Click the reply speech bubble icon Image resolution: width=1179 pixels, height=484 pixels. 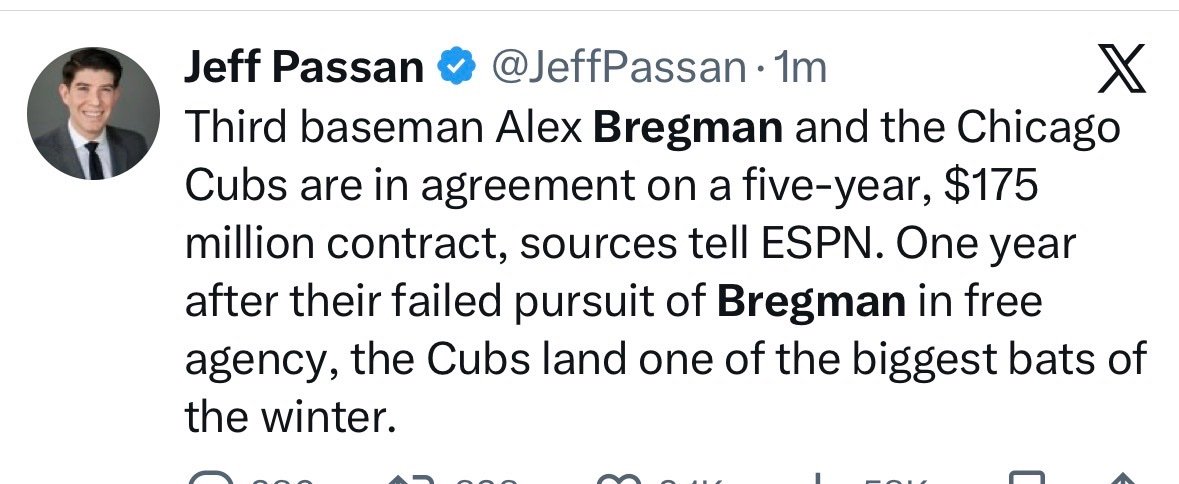[205, 478]
